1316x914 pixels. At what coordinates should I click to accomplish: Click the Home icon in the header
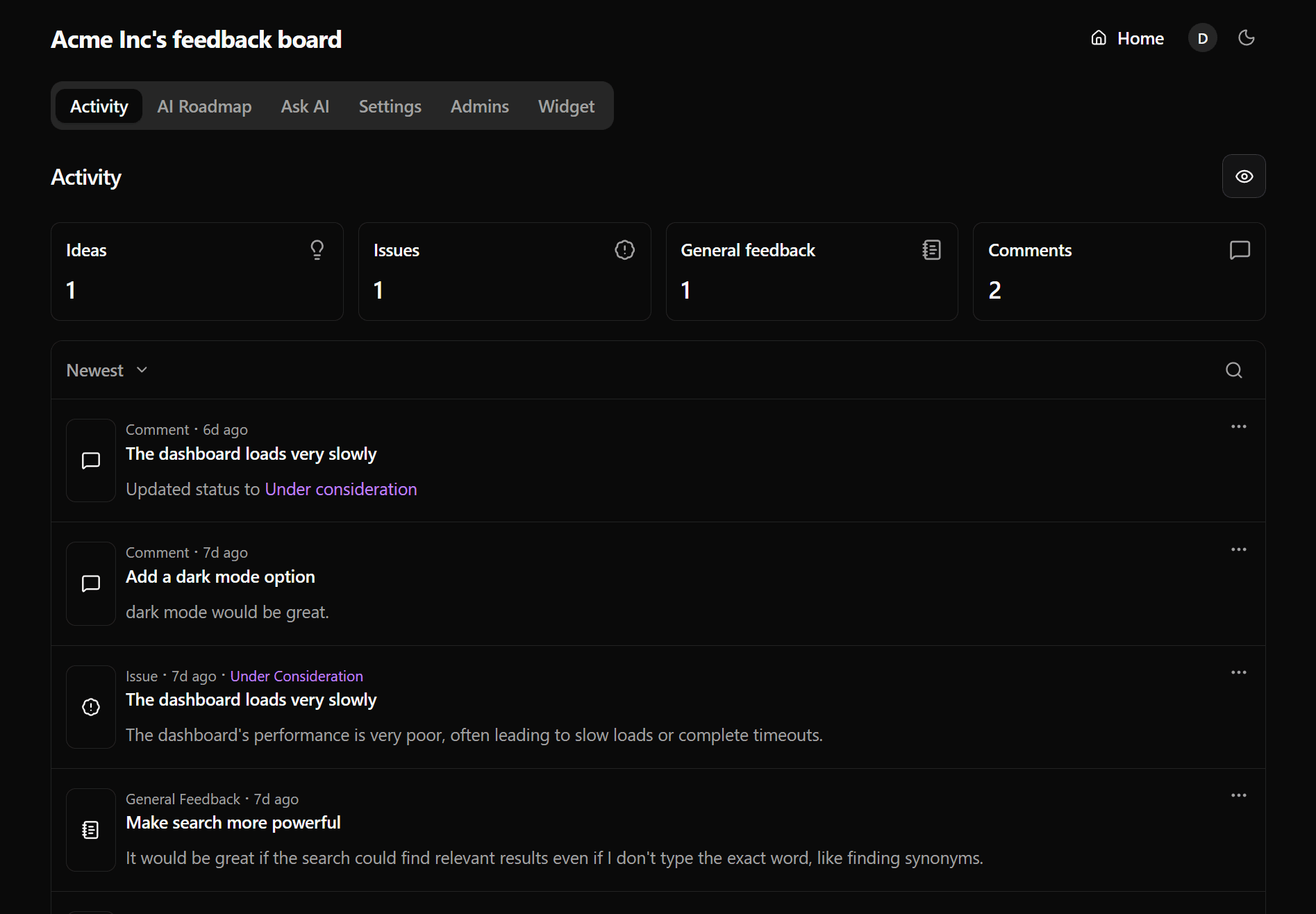pyautogui.click(x=1099, y=38)
